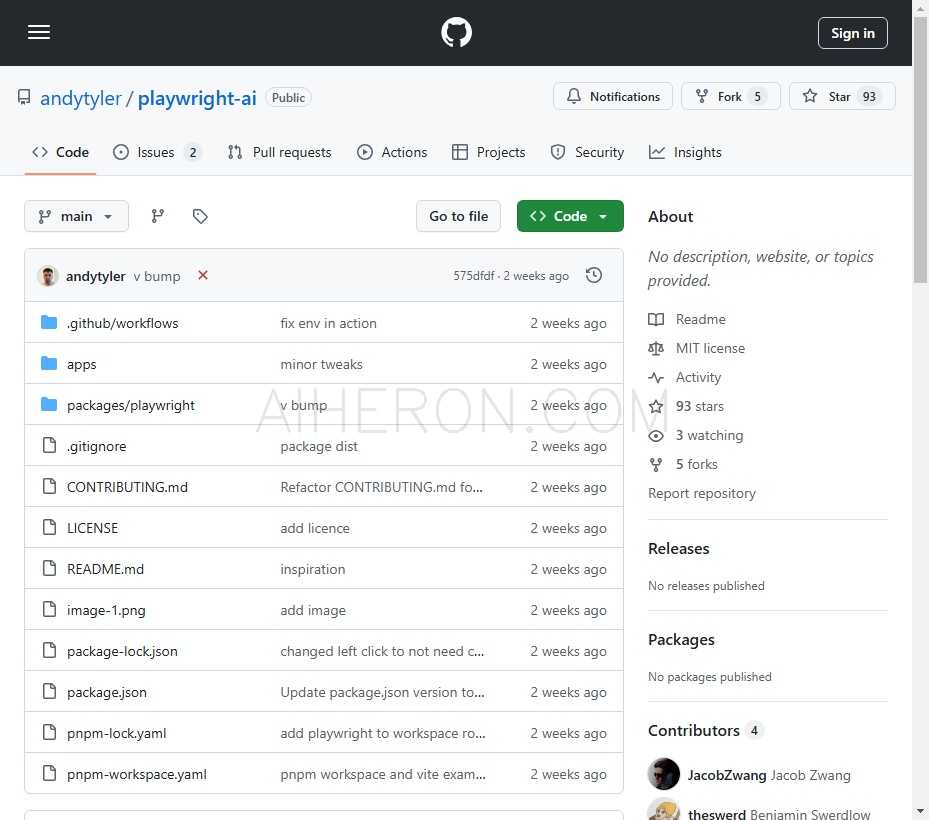Click JacobZwang's avatar thumbnail
This screenshot has height=820, width=929.
pyautogui.click(x=664, y=774)
